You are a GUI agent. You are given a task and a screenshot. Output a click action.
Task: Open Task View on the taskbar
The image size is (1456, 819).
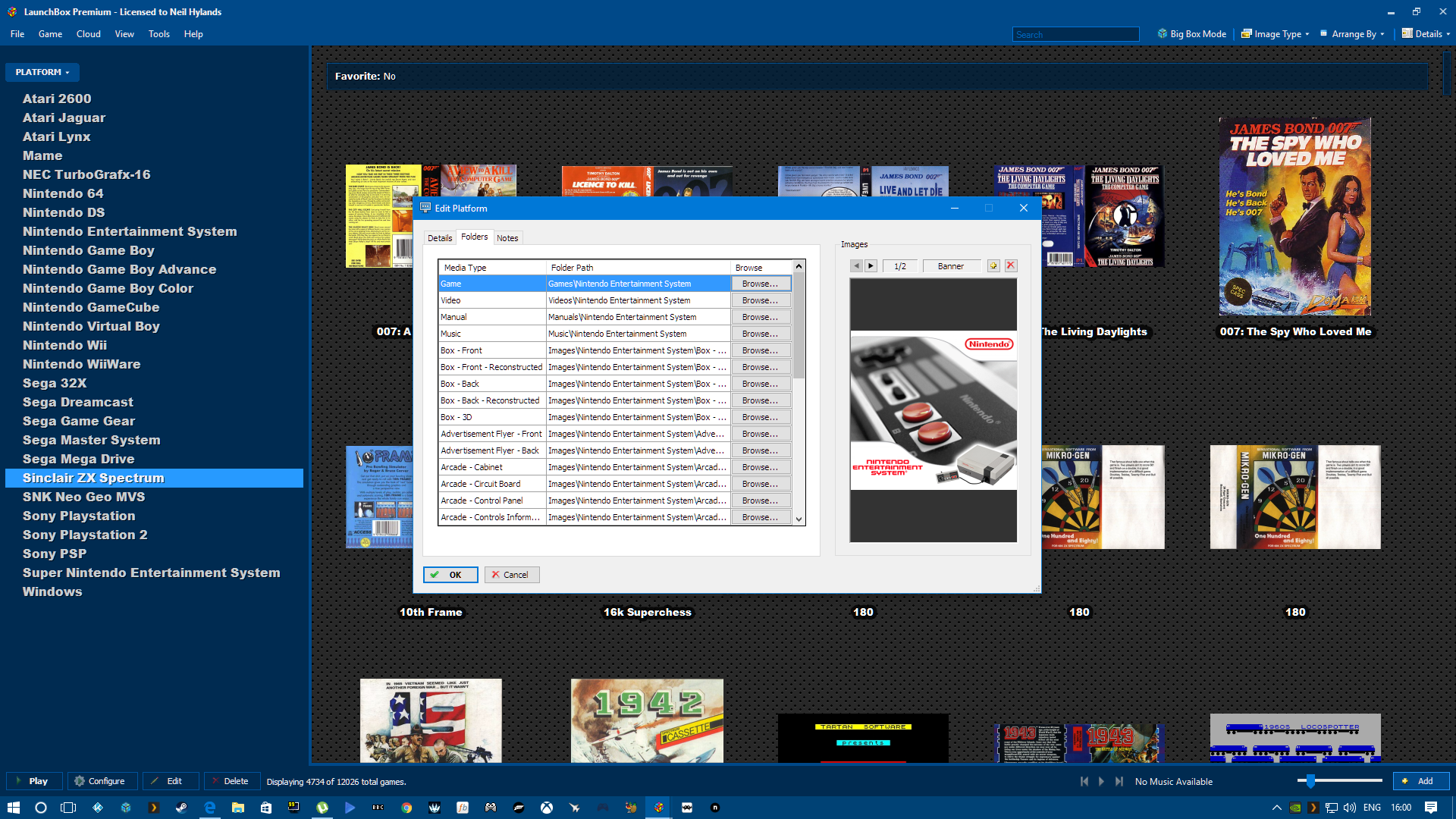69,808
